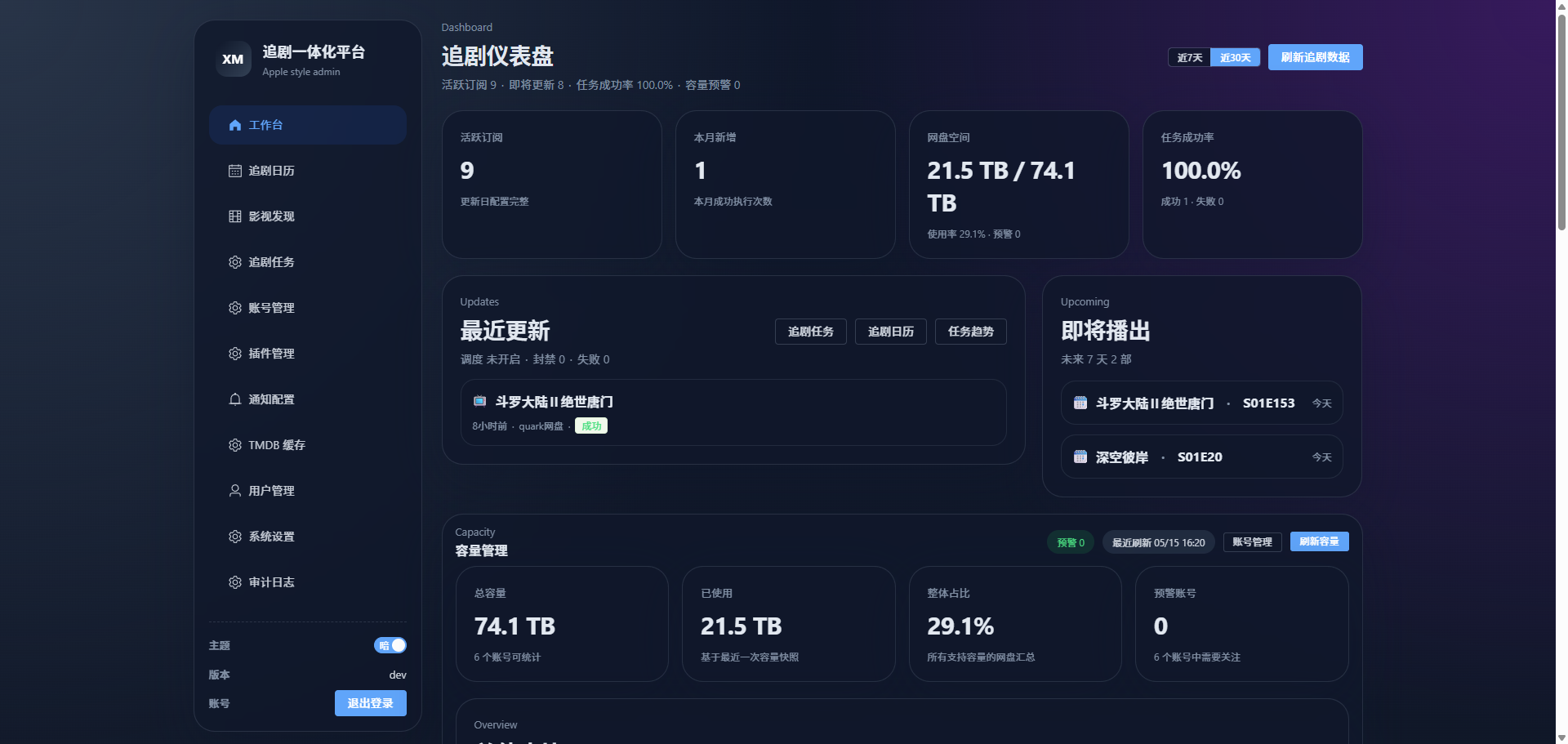Go to 影视发现 in sidebar
1568x744 pixels.
[308, 216]
